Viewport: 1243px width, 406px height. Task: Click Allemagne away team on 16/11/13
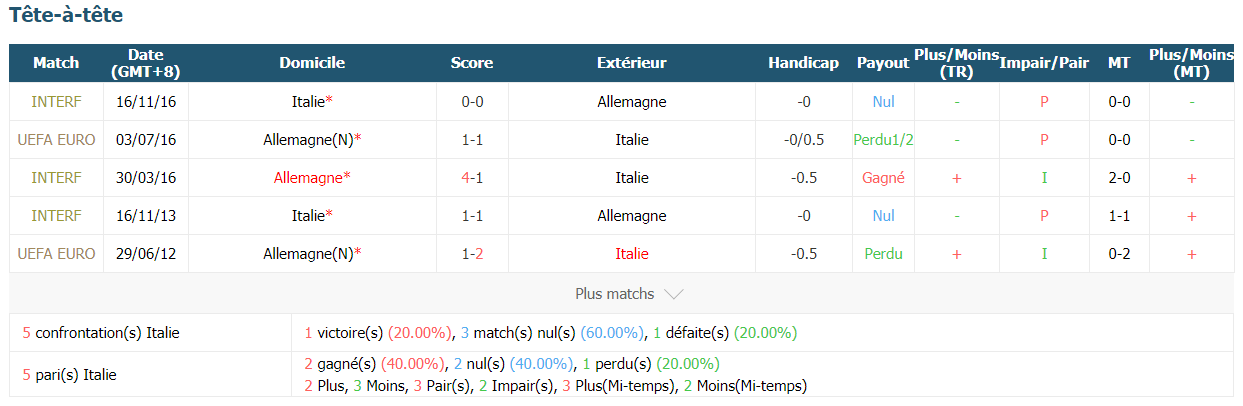[x=632, y=216]
